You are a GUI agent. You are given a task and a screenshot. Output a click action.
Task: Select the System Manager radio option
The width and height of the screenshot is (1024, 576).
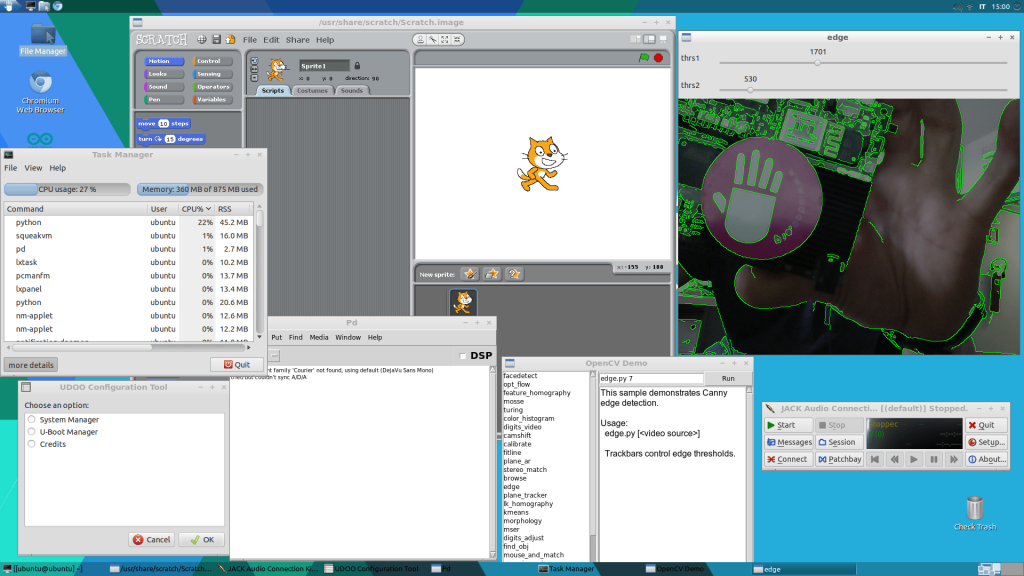click(31, 419)
